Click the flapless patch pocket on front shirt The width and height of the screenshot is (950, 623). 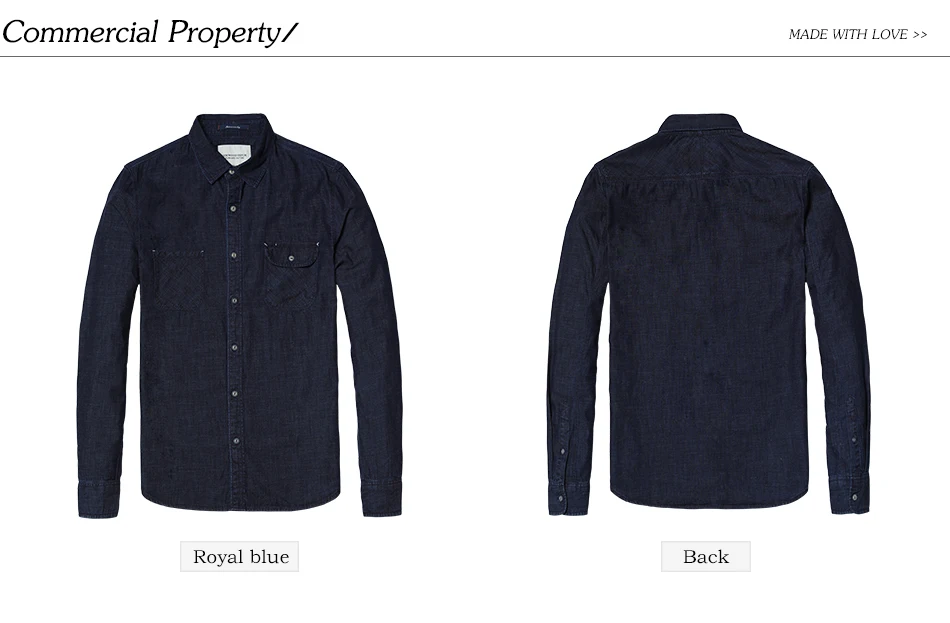point(179,279)
